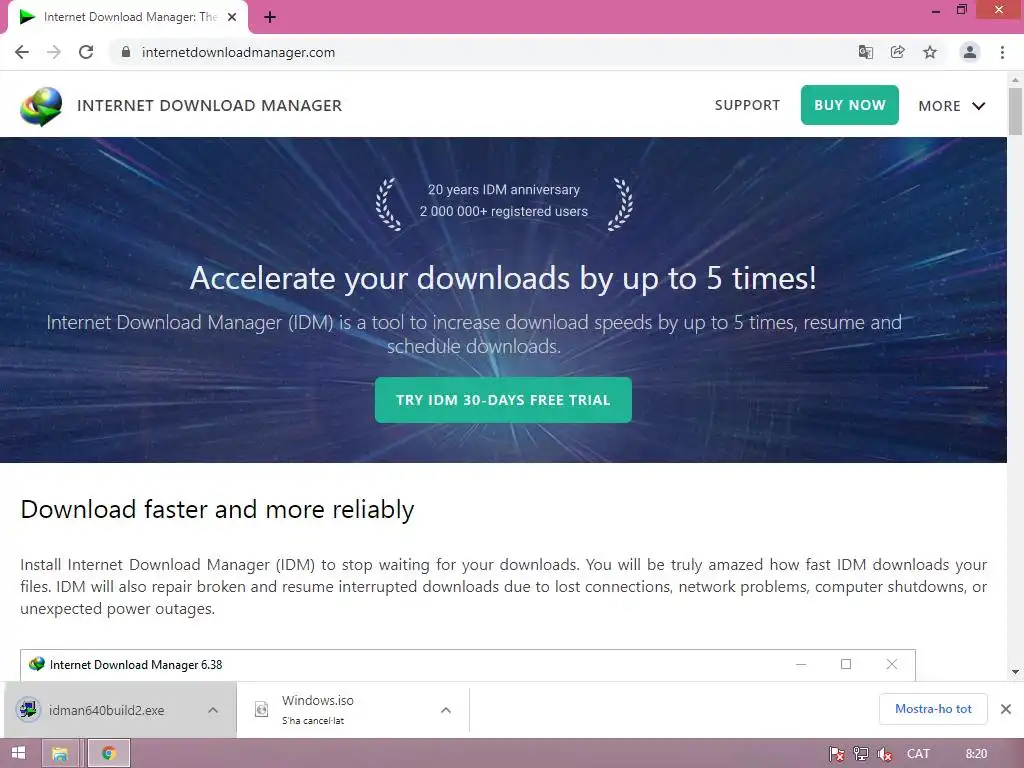Open the Chrome profile avatar
This screenshot has width=1024, height=768.
click(970, 52)
